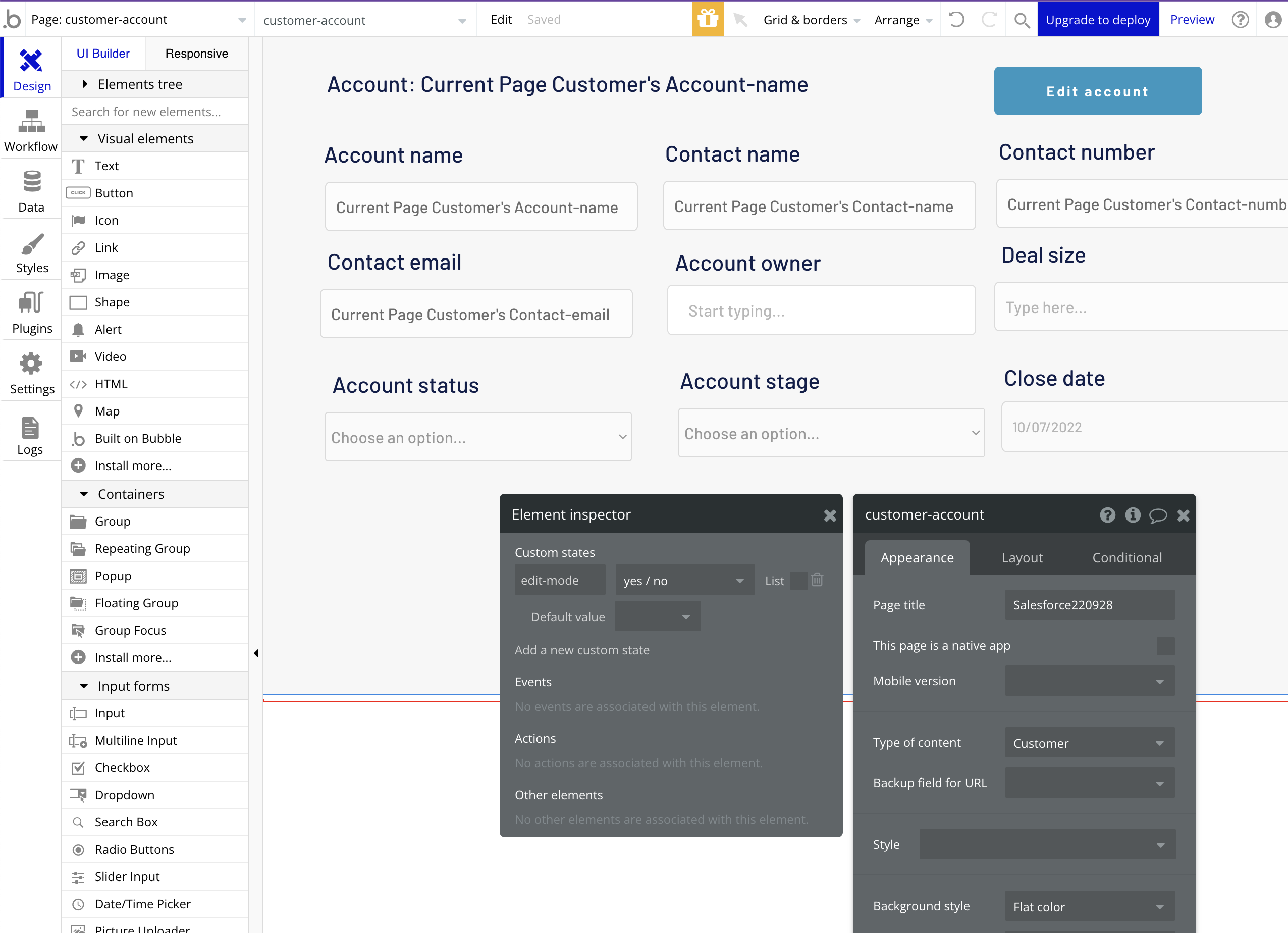
Task: Switch to the Responsive tab
Action: pyautogui.click(x=196, y=54)
